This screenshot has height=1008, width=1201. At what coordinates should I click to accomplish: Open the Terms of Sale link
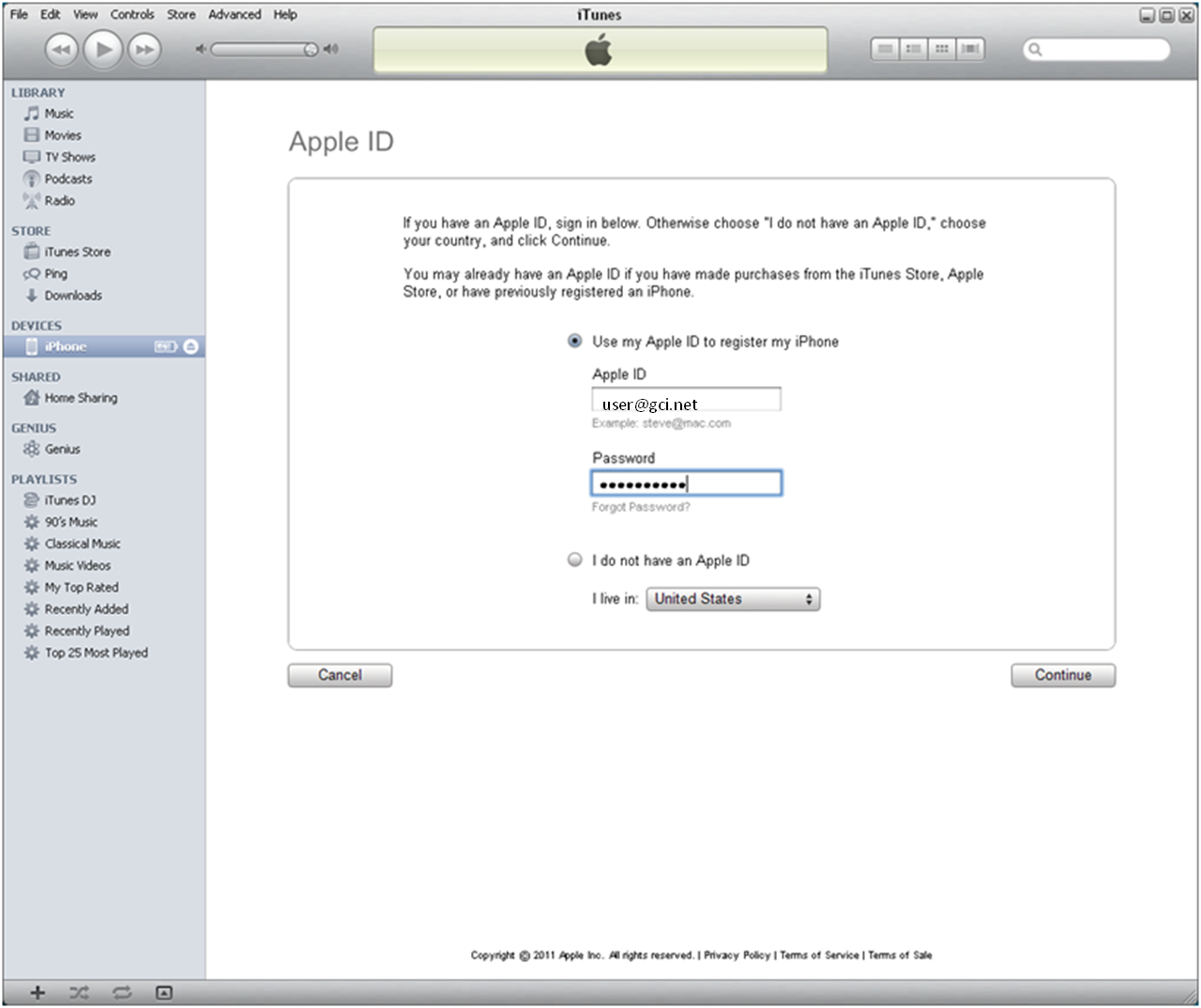[900, 955]
